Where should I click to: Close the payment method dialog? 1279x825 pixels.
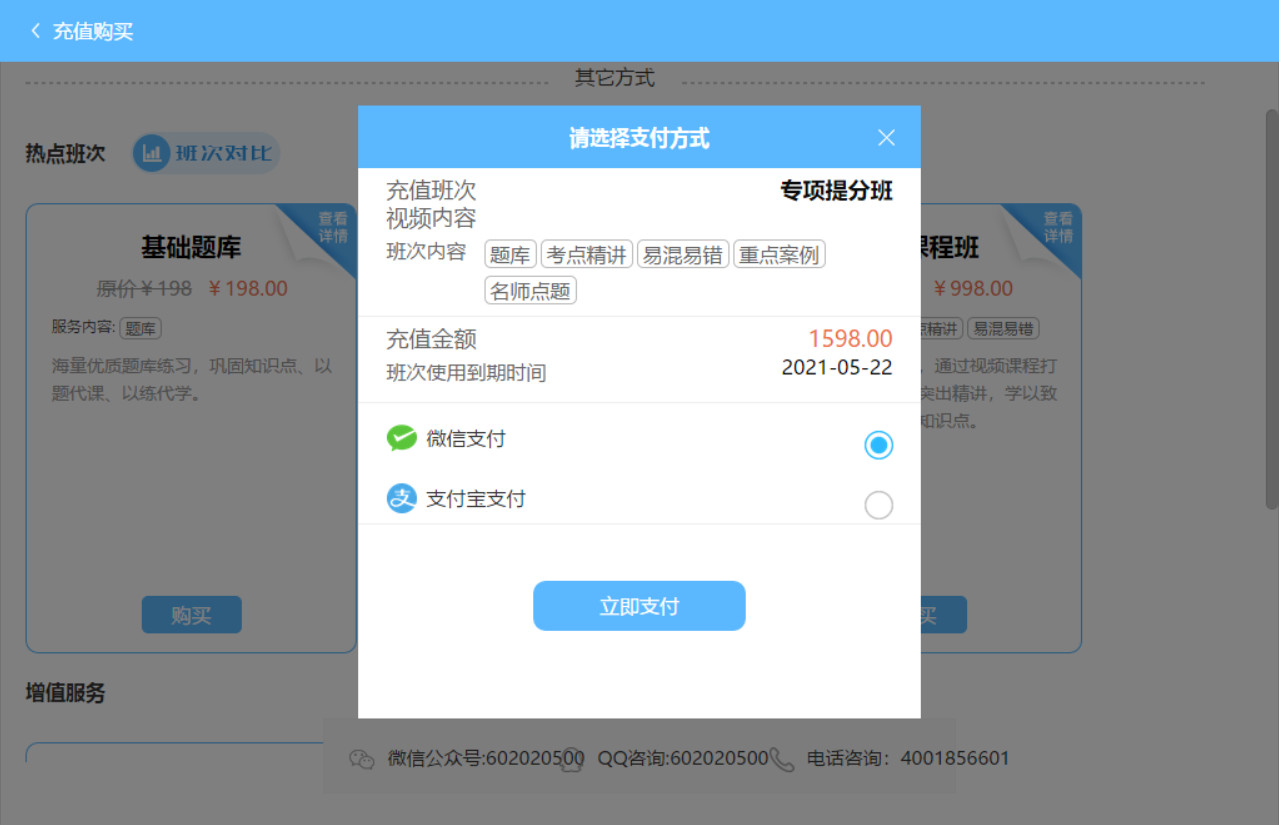[886, 138]
